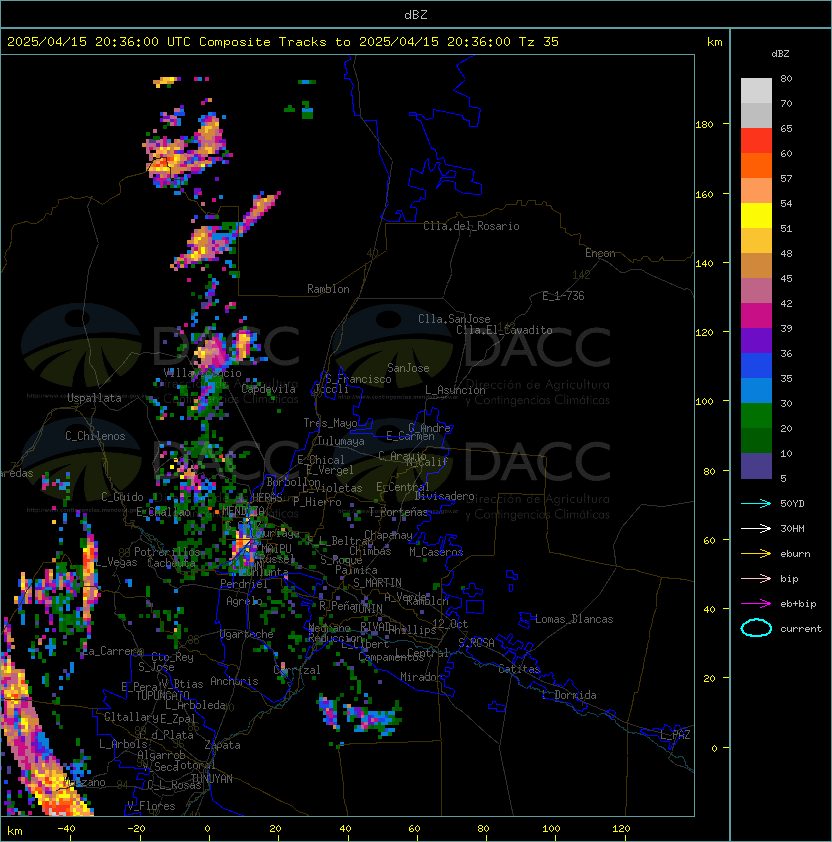832x842 pixels.
Task: Click the -20 tick on the horizontal axis
Action: pos(136,829)
